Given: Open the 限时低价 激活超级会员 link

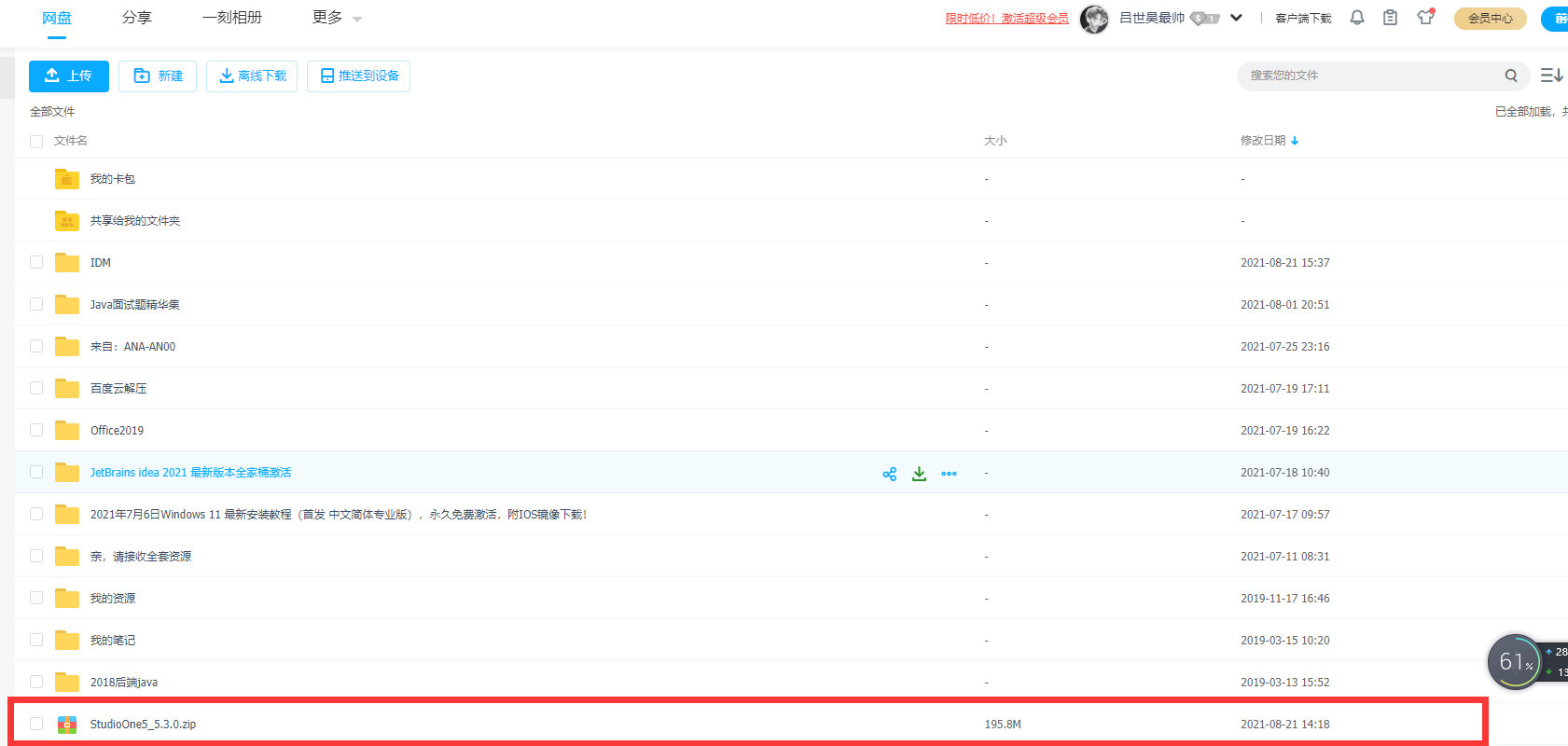Looking at the screenshot, I should point(1007,19).
